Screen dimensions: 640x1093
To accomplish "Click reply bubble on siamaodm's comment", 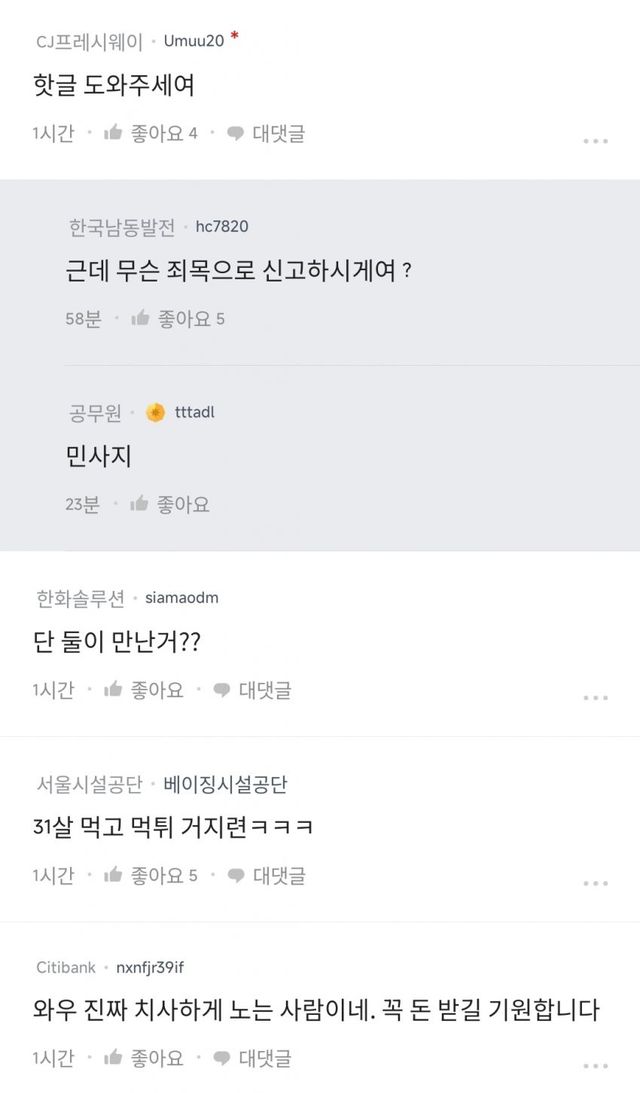I will 222,689.
